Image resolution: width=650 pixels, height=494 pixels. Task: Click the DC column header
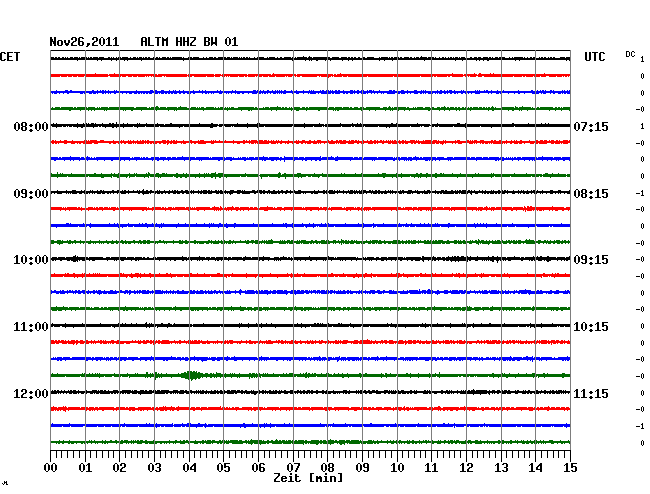pyautogui.click(x=630, y=54)
